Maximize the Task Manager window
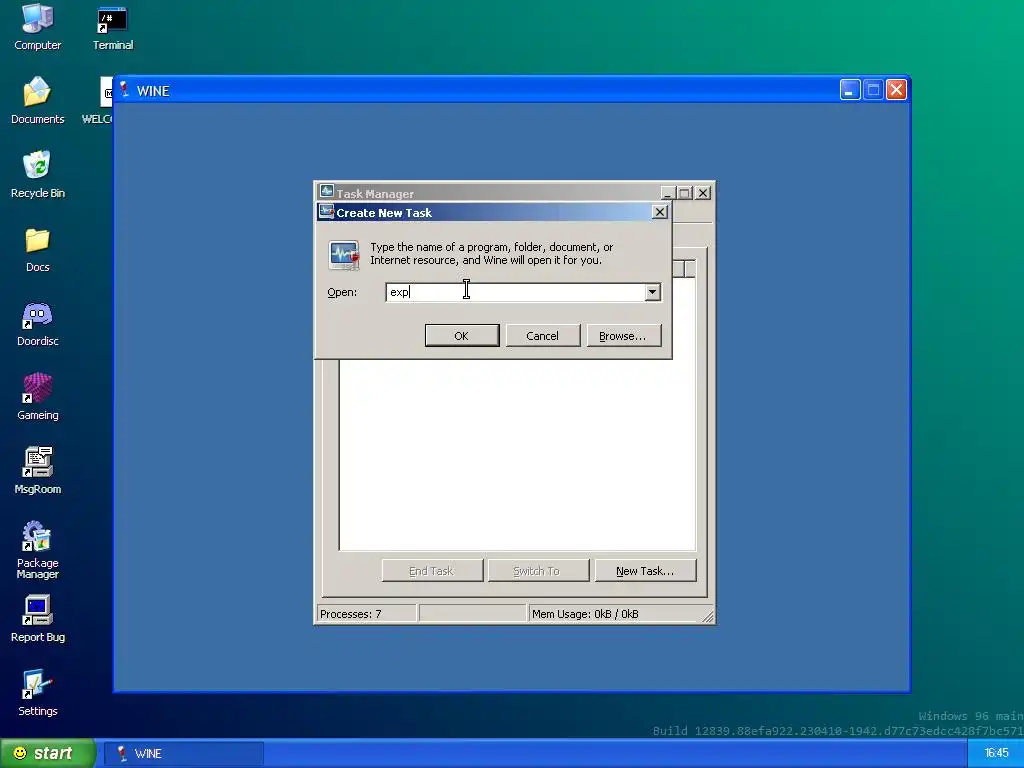The image size is (1024, 768). pyautogui.click(x=684, y=193)
